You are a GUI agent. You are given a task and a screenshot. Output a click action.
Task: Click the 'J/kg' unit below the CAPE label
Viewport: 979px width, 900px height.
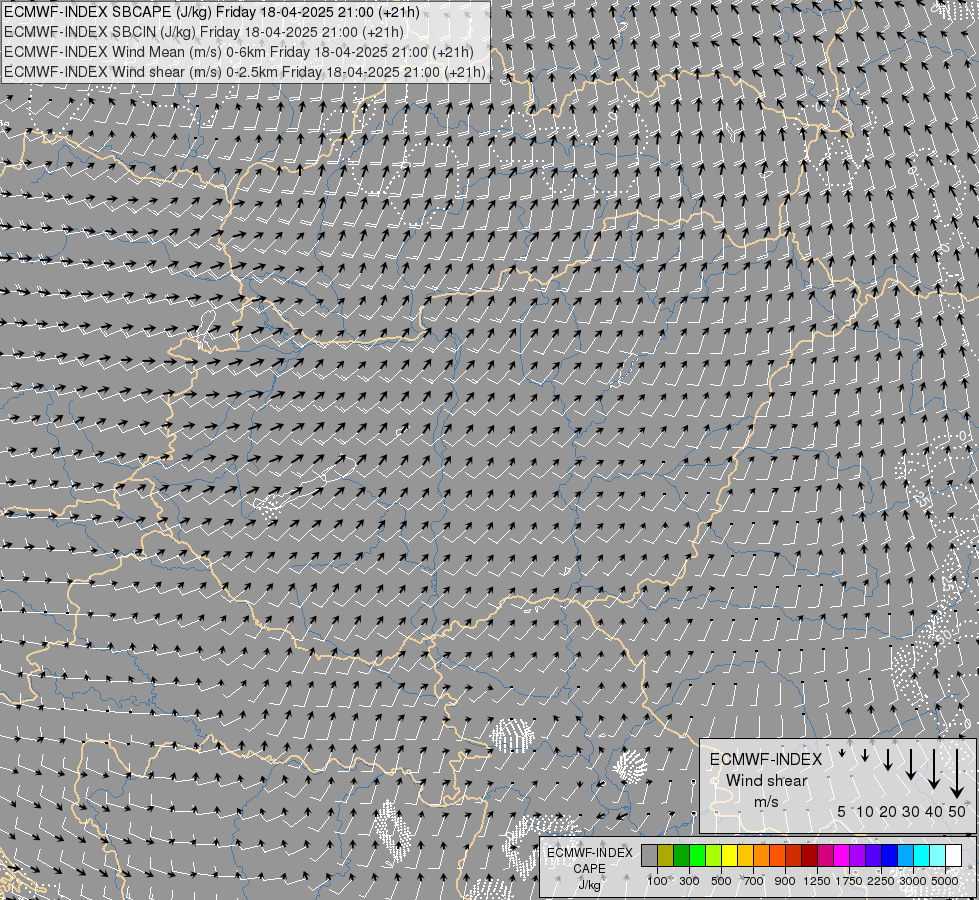(589, 885)
